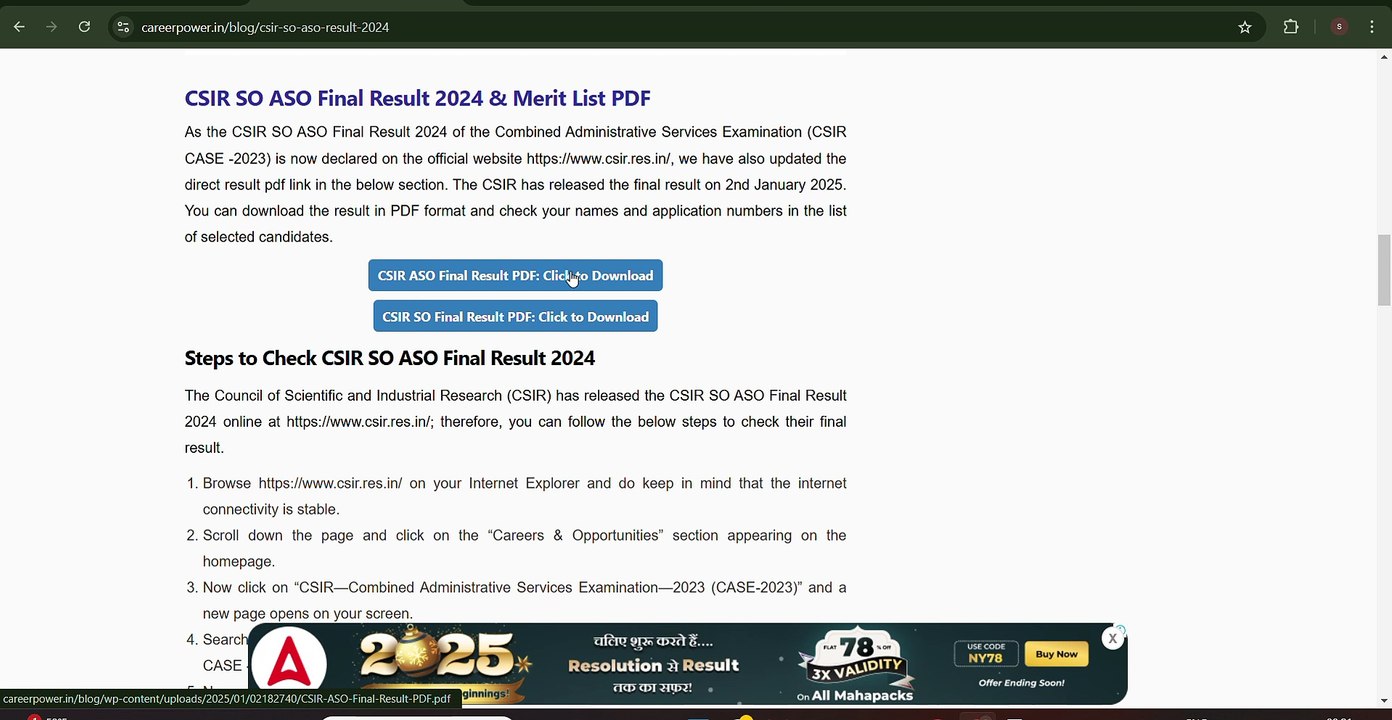Click the status bar link URL preview
The image size is (1392, 720).
click(x=227, y=698)
